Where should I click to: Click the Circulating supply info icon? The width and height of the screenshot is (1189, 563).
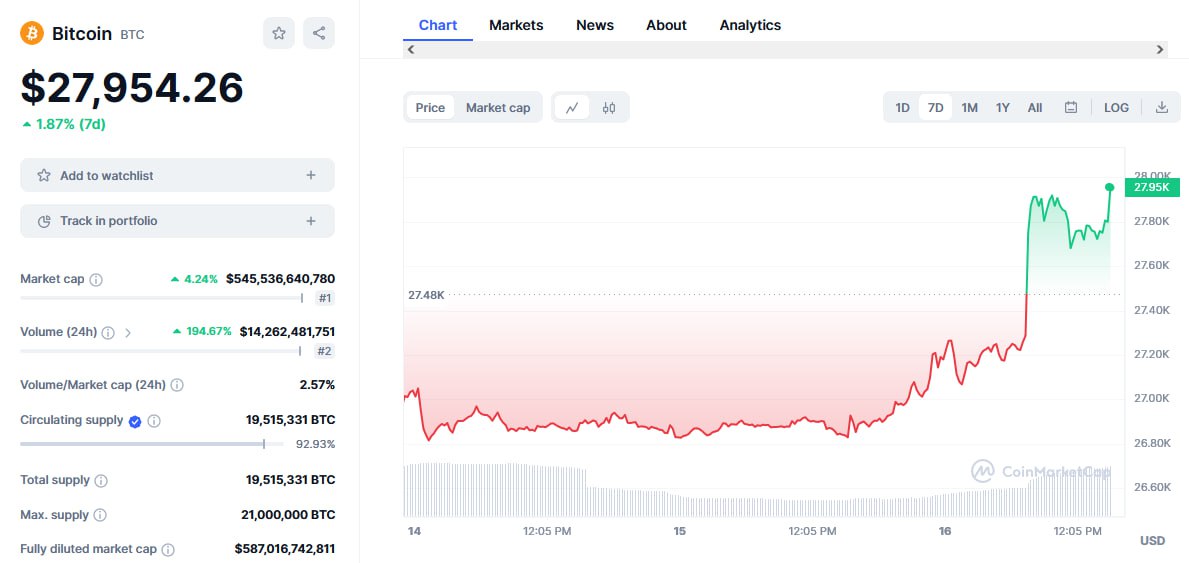[154, 421]
